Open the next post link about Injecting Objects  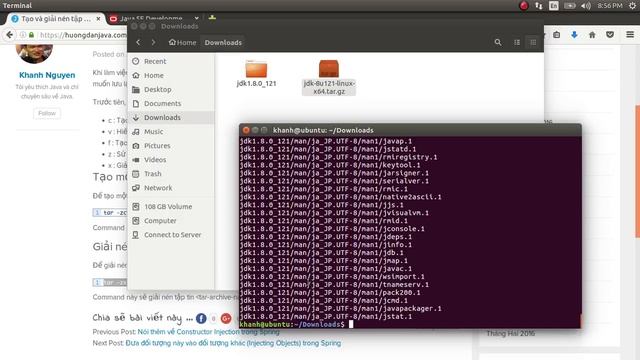click(x=233, y=343)
